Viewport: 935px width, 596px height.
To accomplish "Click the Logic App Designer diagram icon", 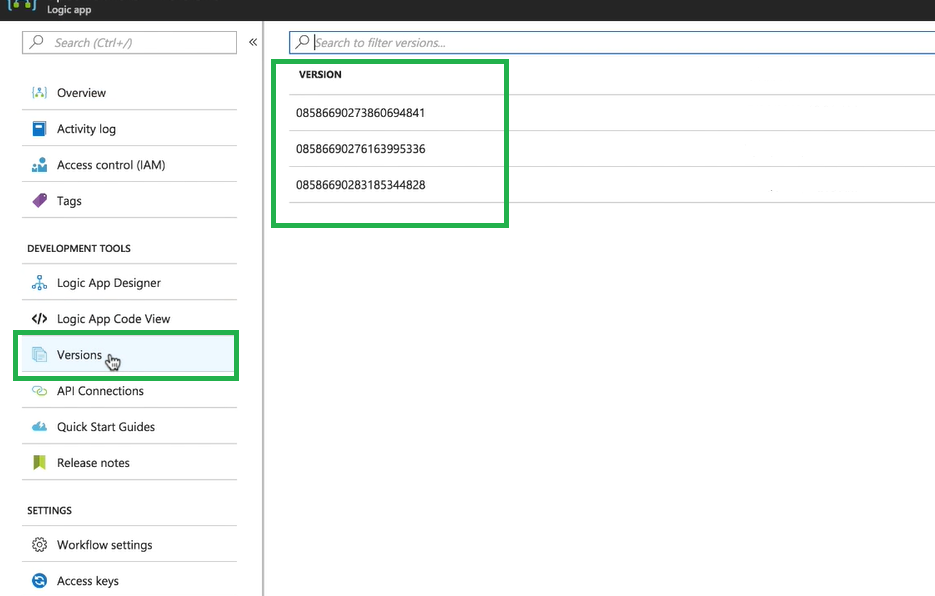I will [40, 283].
